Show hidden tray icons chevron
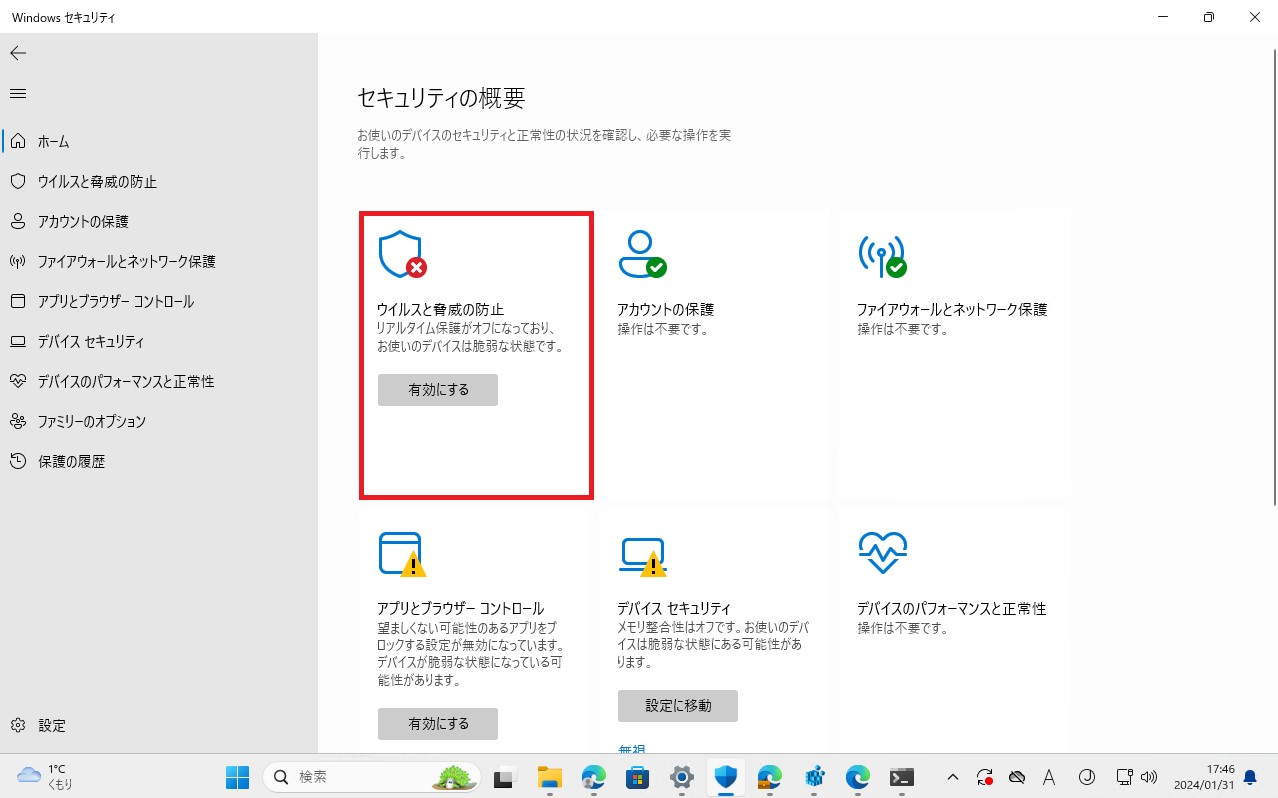The height and width of the screenshot is (798, 1278). (952, 777)
